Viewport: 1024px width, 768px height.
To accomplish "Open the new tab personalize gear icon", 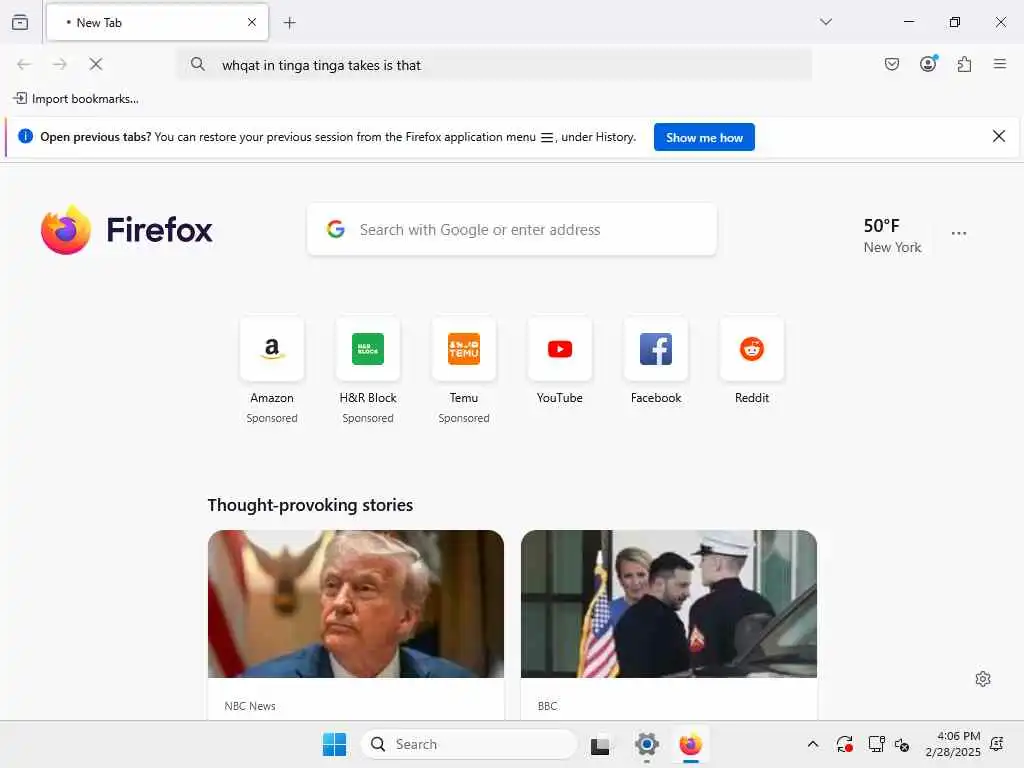I will pyautogui.click(x=982, y=679).
